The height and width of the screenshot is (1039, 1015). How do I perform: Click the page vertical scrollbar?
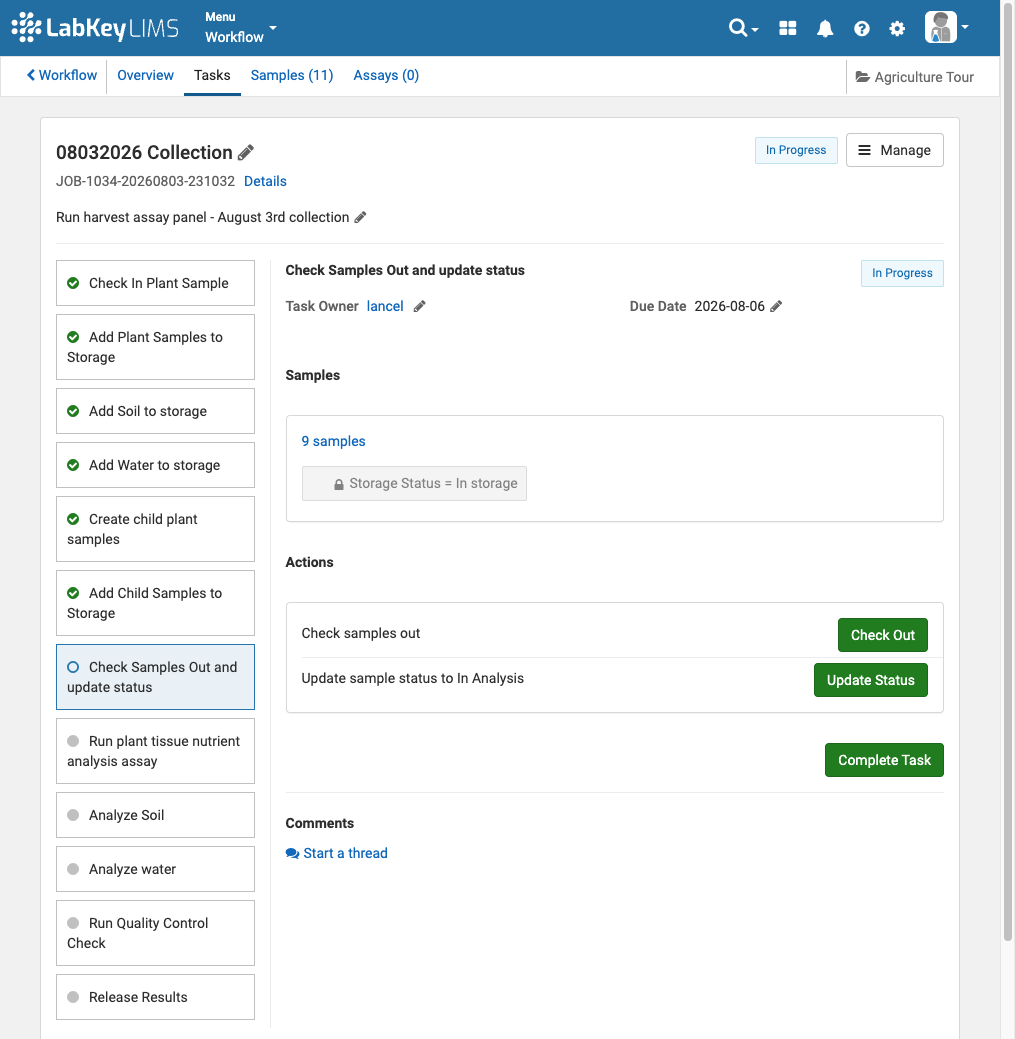point(1008,472)
